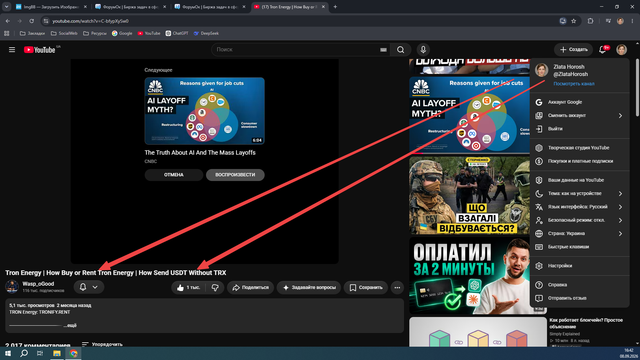This screenshot has height=360, width=640.
Task: Open settings 'Настройки' menu item
Action: 580,266
